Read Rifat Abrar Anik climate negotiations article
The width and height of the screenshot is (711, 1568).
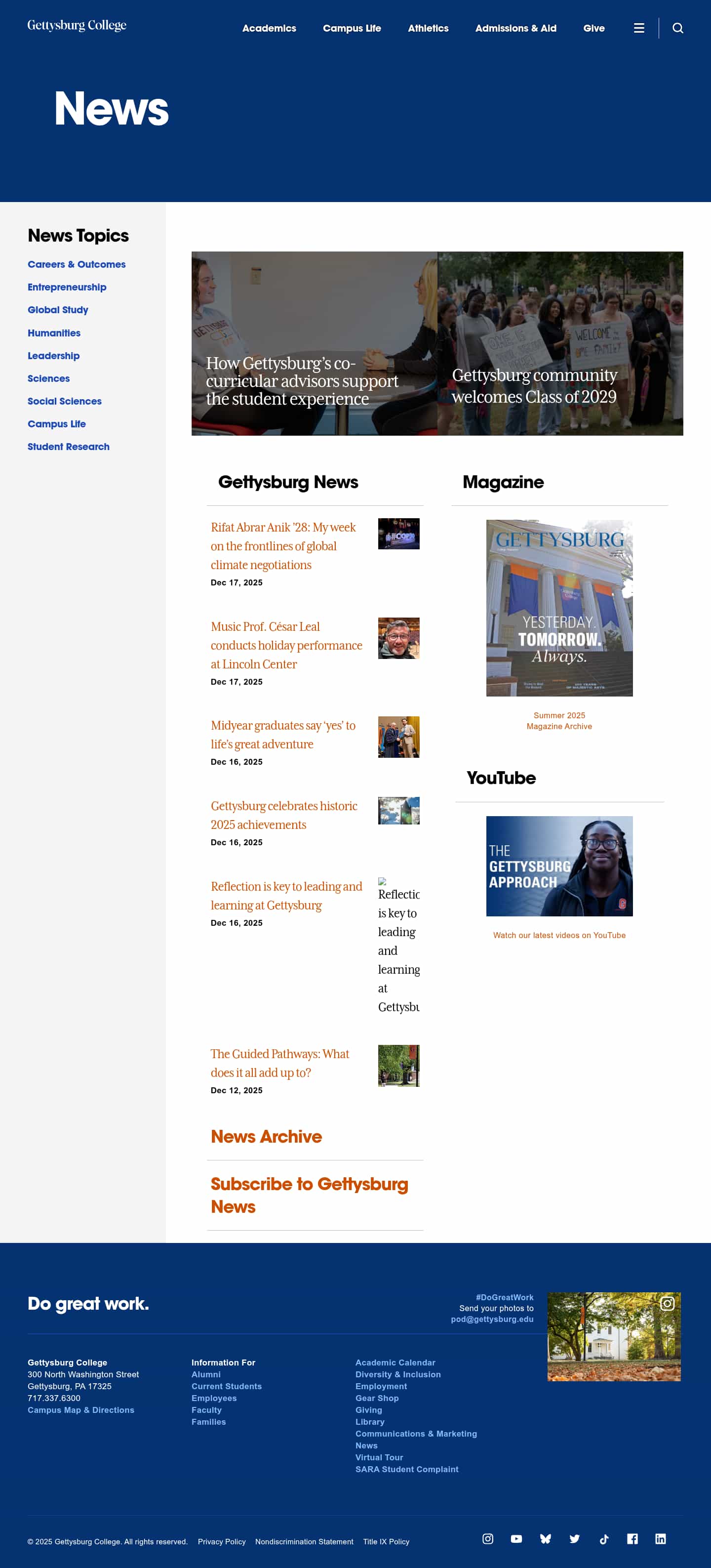[283, 546]
